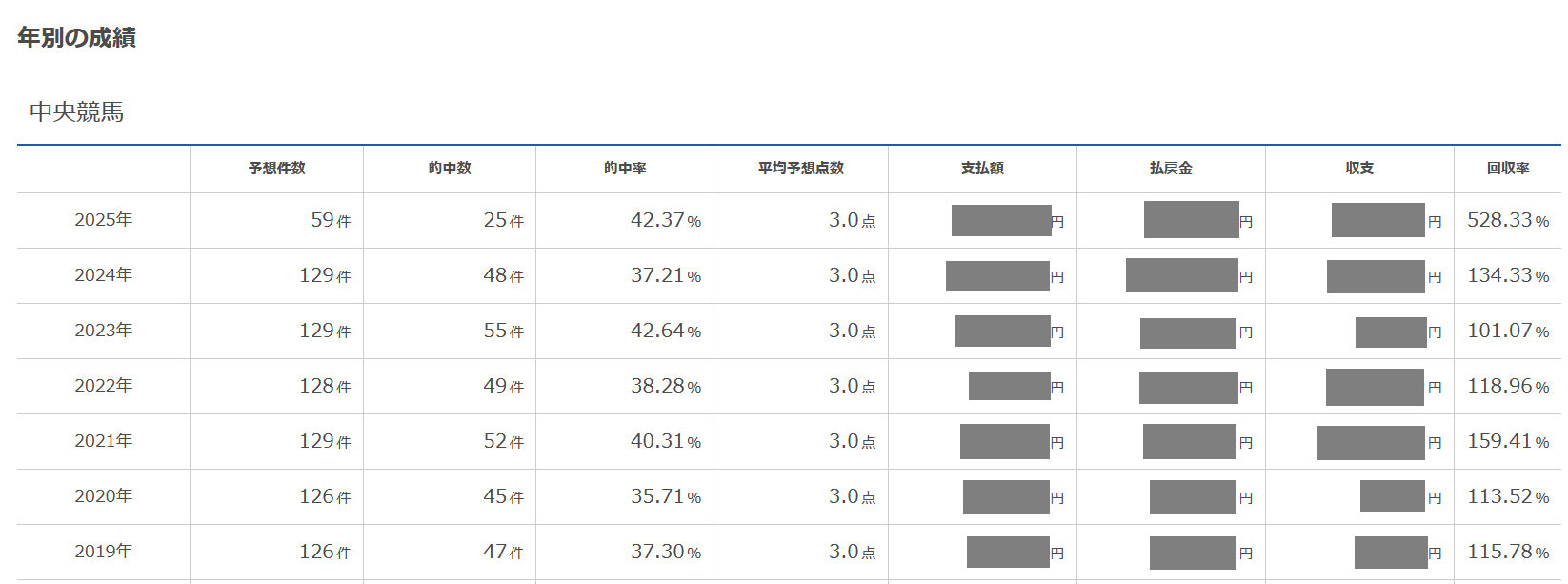Select the 2024年 row label
This screenshot has width=1568, height=584.
[104, 275]
